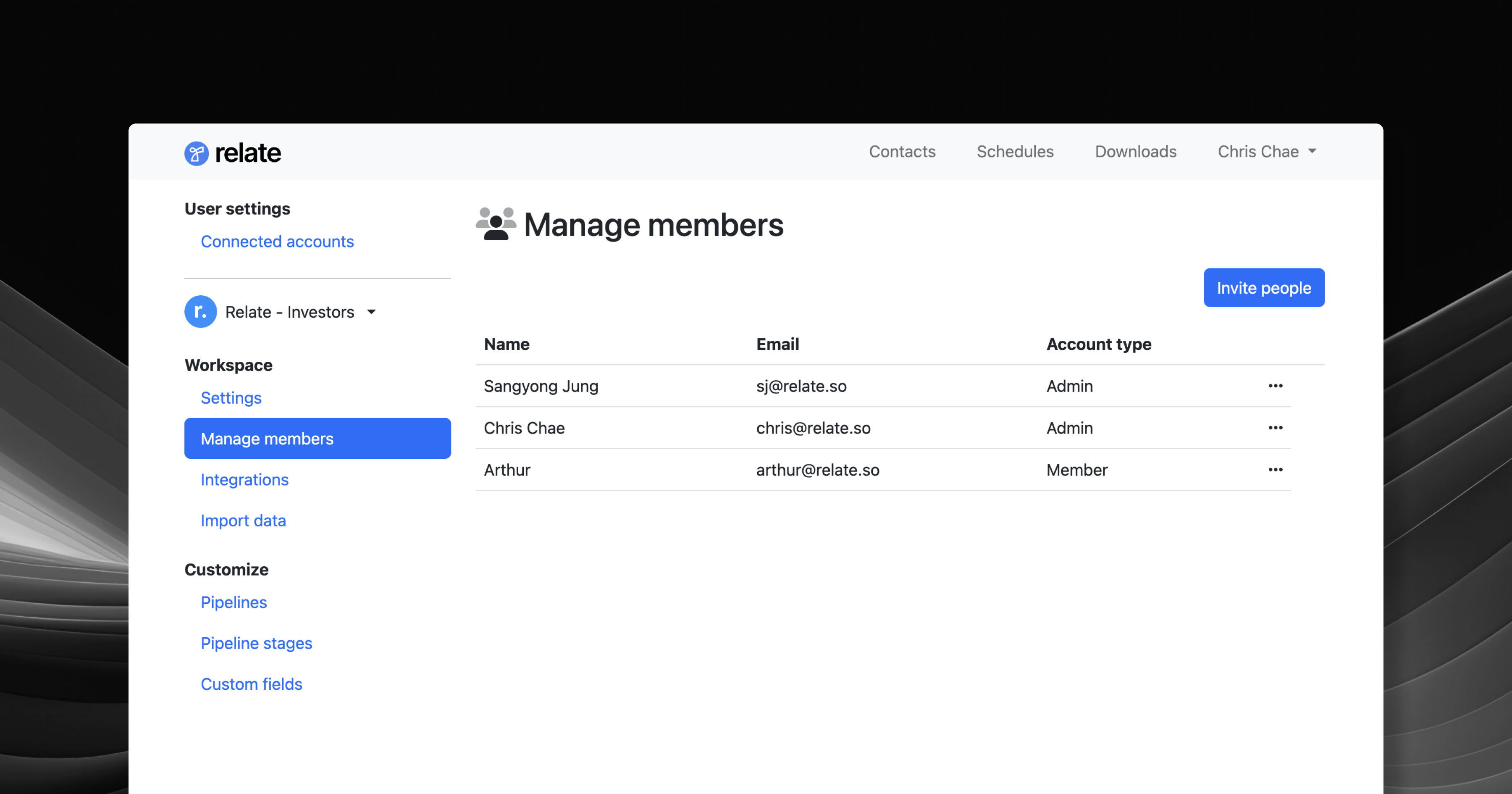Click the arthur@relate.so email cell
This screenshot has width=1512, height=794.
(818, 470)
